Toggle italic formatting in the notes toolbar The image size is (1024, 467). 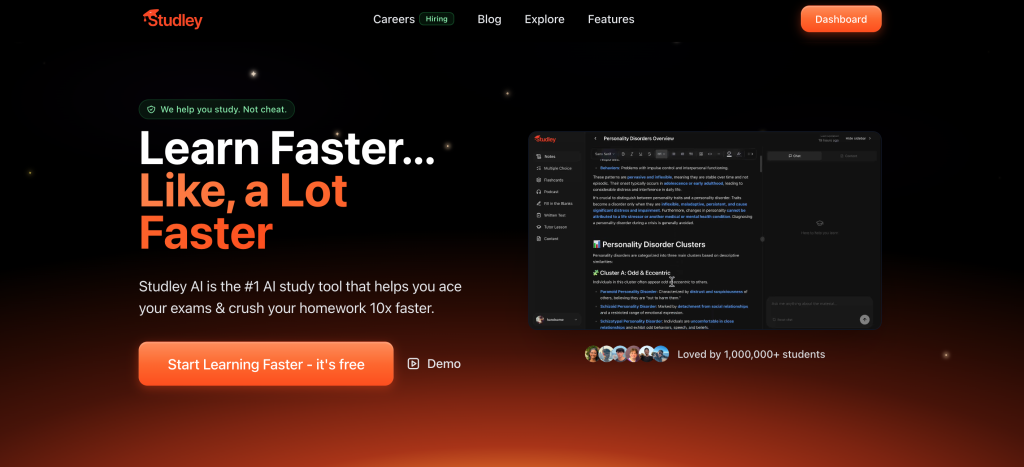631,154
